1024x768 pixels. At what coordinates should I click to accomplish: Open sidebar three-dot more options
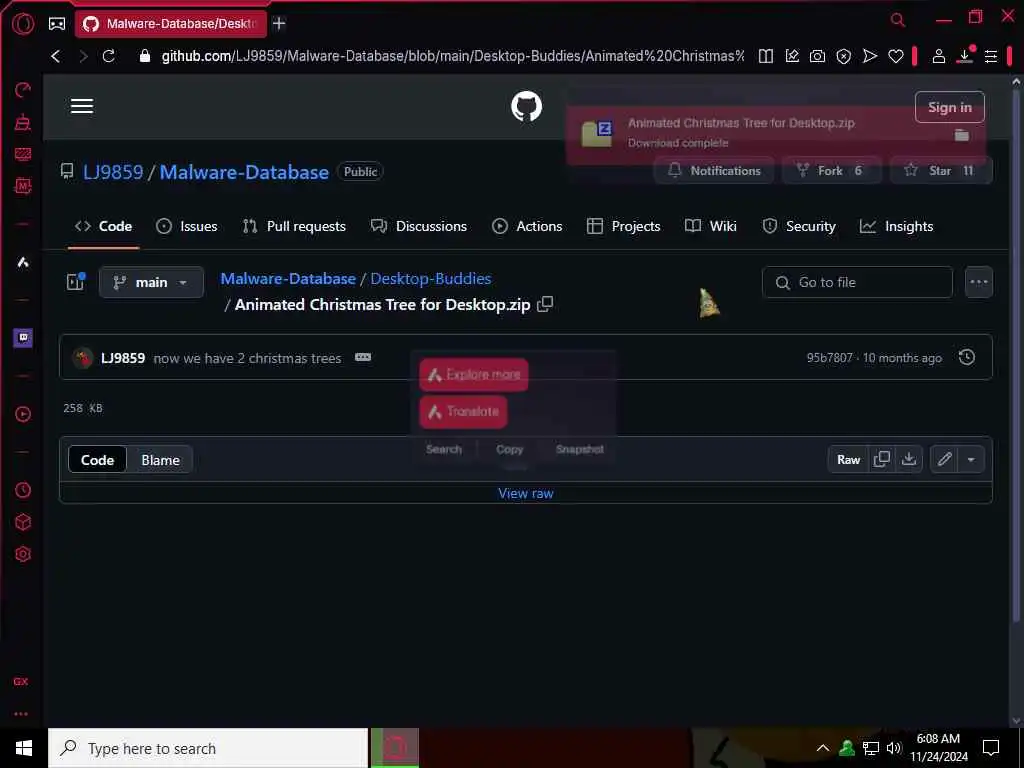(21, 714)
